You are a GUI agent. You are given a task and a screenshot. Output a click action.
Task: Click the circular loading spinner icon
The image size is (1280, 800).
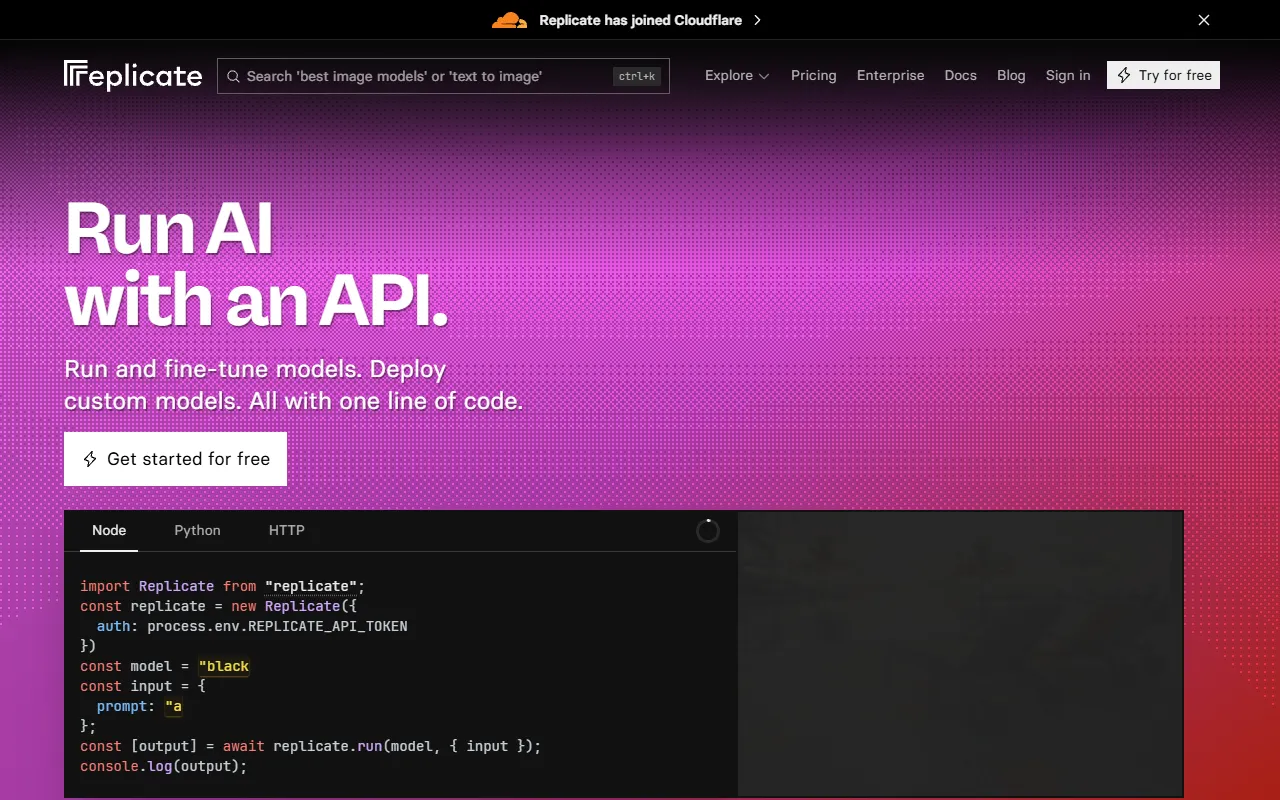click(708, 531)
